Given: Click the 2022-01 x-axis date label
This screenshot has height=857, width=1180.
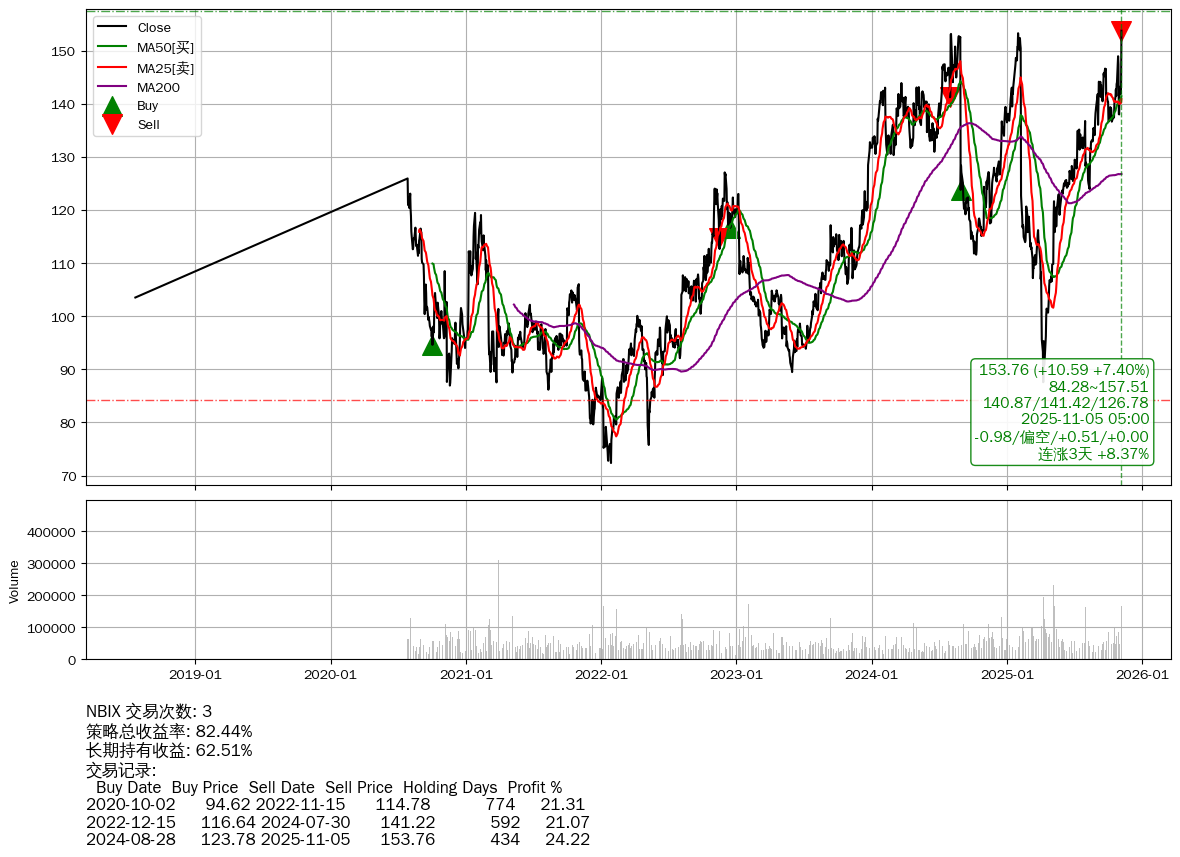Looking at the screenshot, I should pos(601,675).
